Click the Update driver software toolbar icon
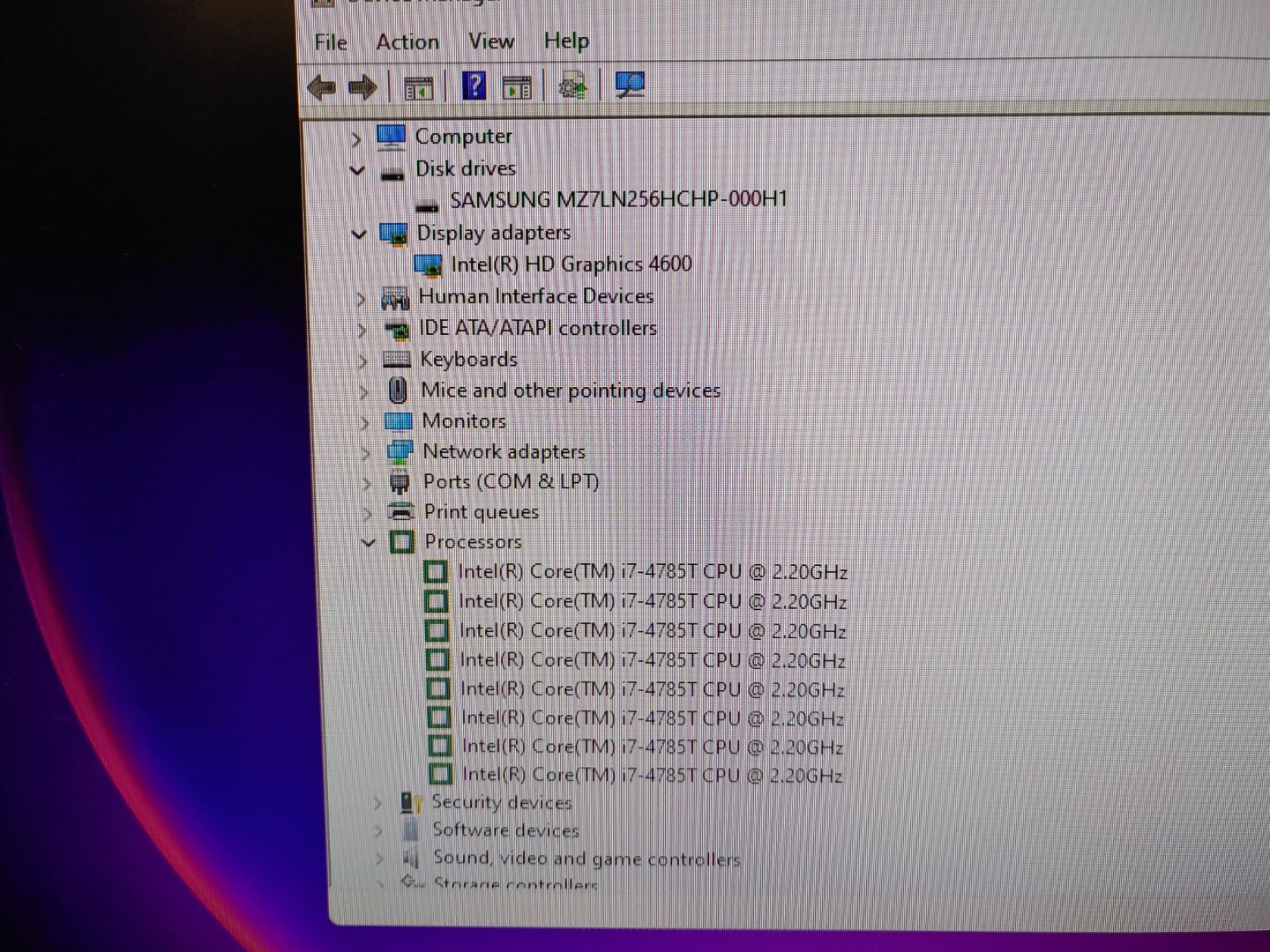This screenshot has width=1270, height=952. click(573, 86)
